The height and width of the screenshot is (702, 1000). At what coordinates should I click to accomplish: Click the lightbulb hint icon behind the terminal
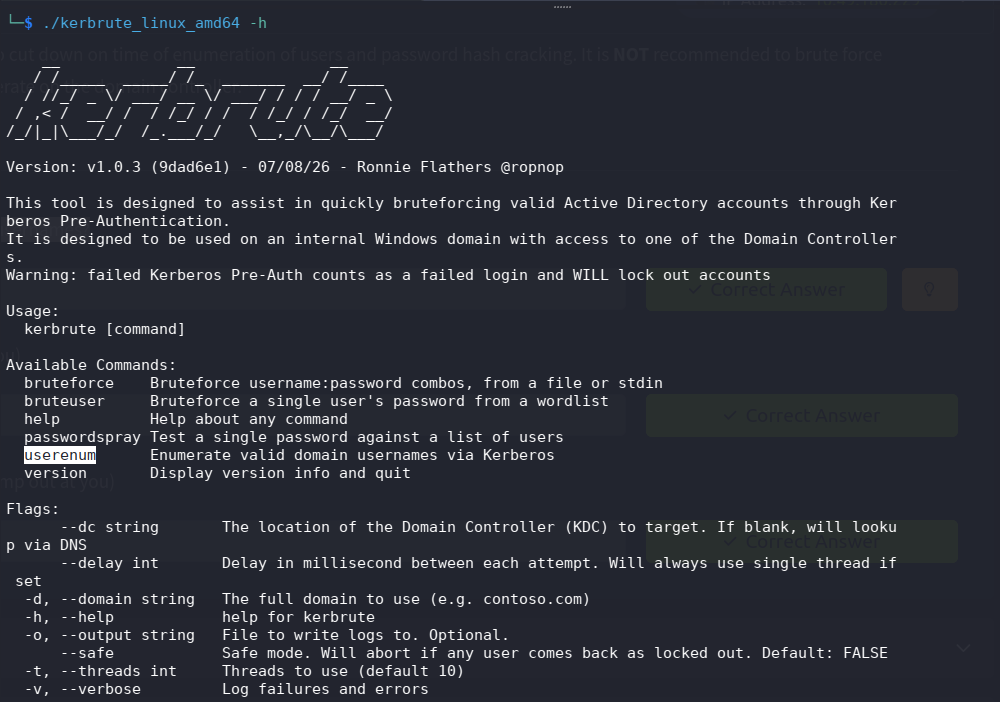tap(929, 289)
